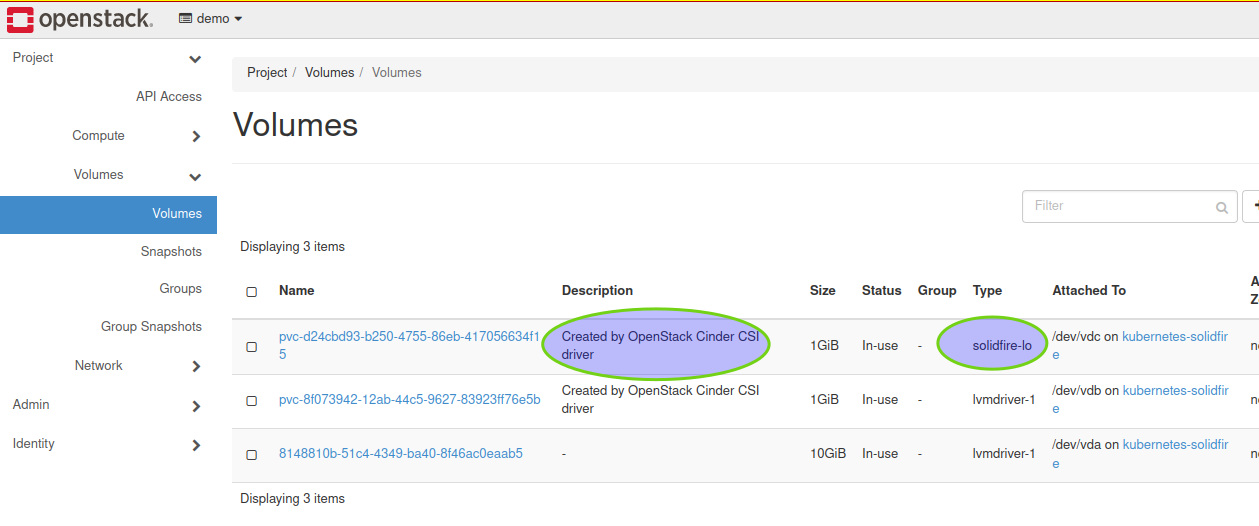Click the Status column header
Image resolution: width=1259 pixels, height=526 pixels.
click(x=882, y=291)
